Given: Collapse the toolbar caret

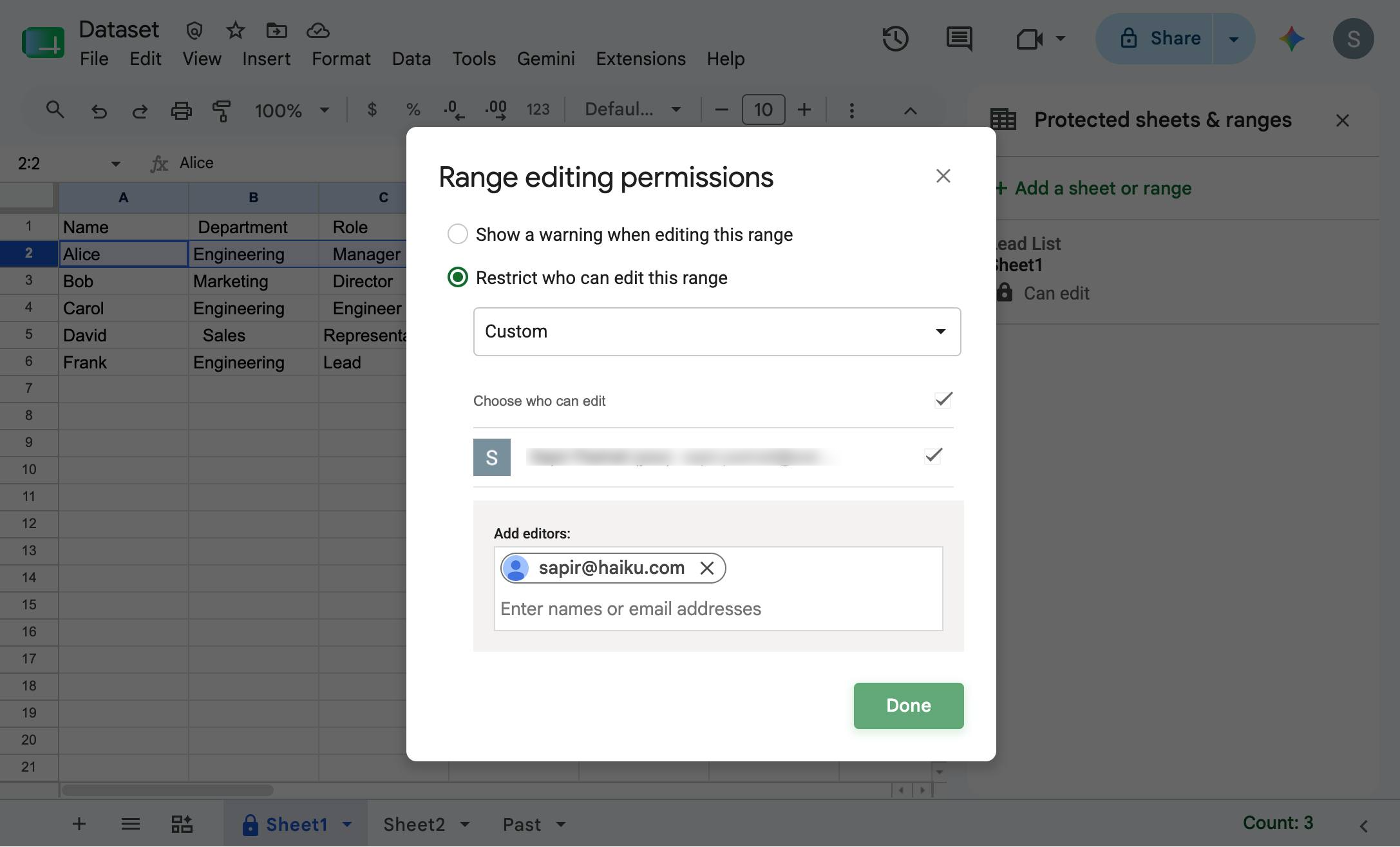Looking at the screenshot, I should tap(909, 111).
